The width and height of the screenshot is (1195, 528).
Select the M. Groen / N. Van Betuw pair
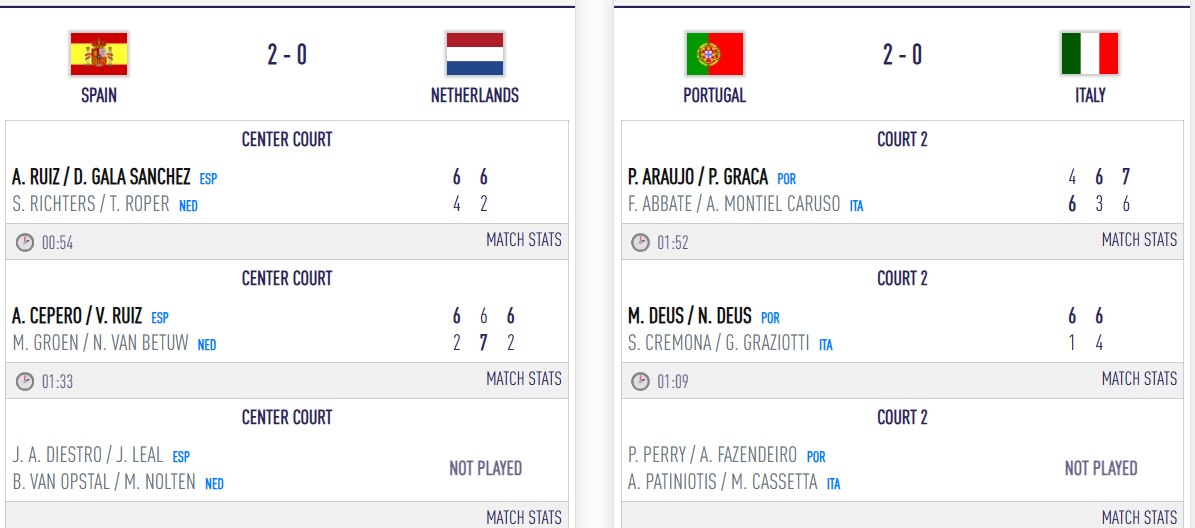(x=102, y=343)
